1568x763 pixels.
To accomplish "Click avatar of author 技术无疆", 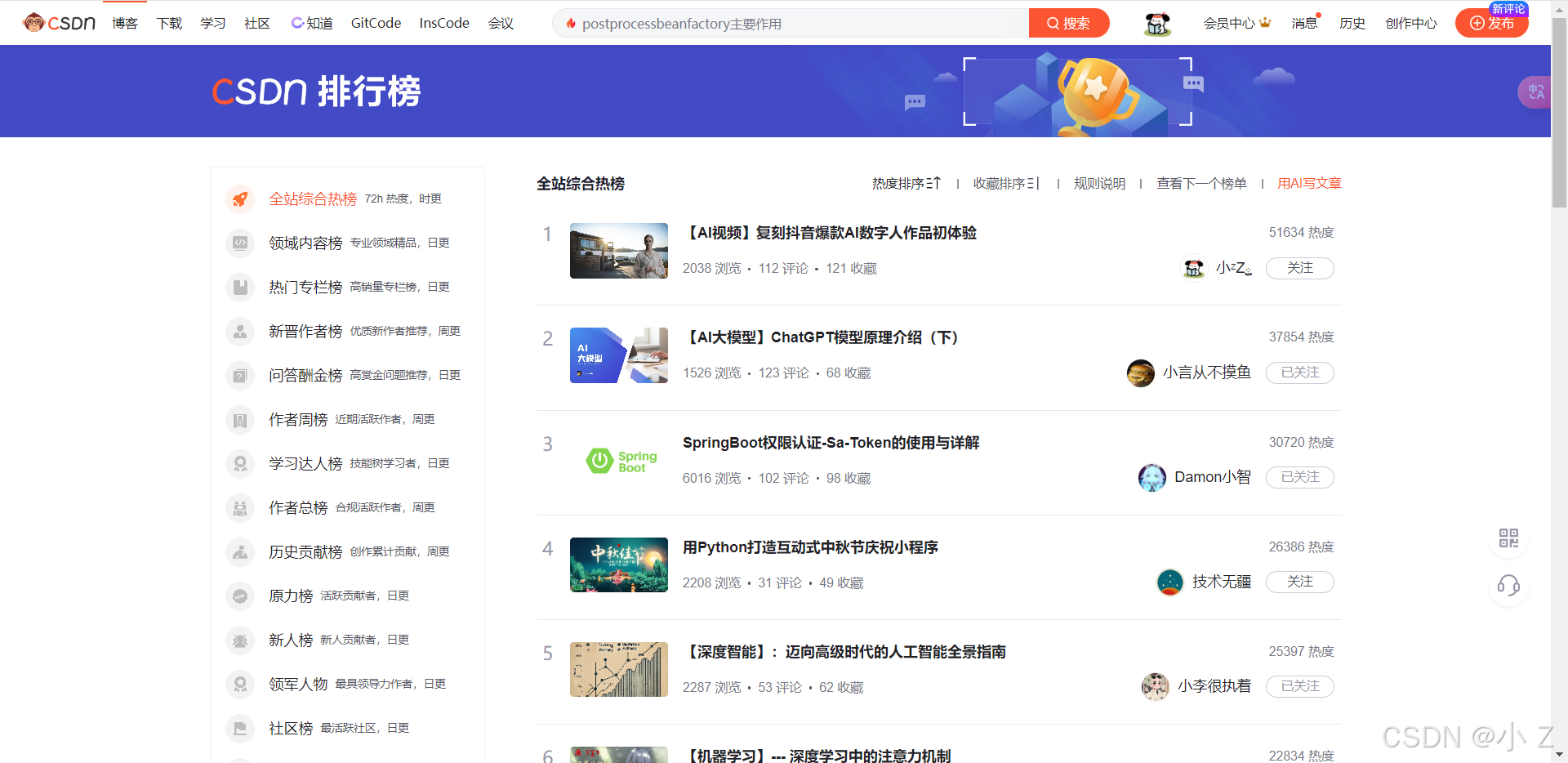I will [x=1169, y=582].
